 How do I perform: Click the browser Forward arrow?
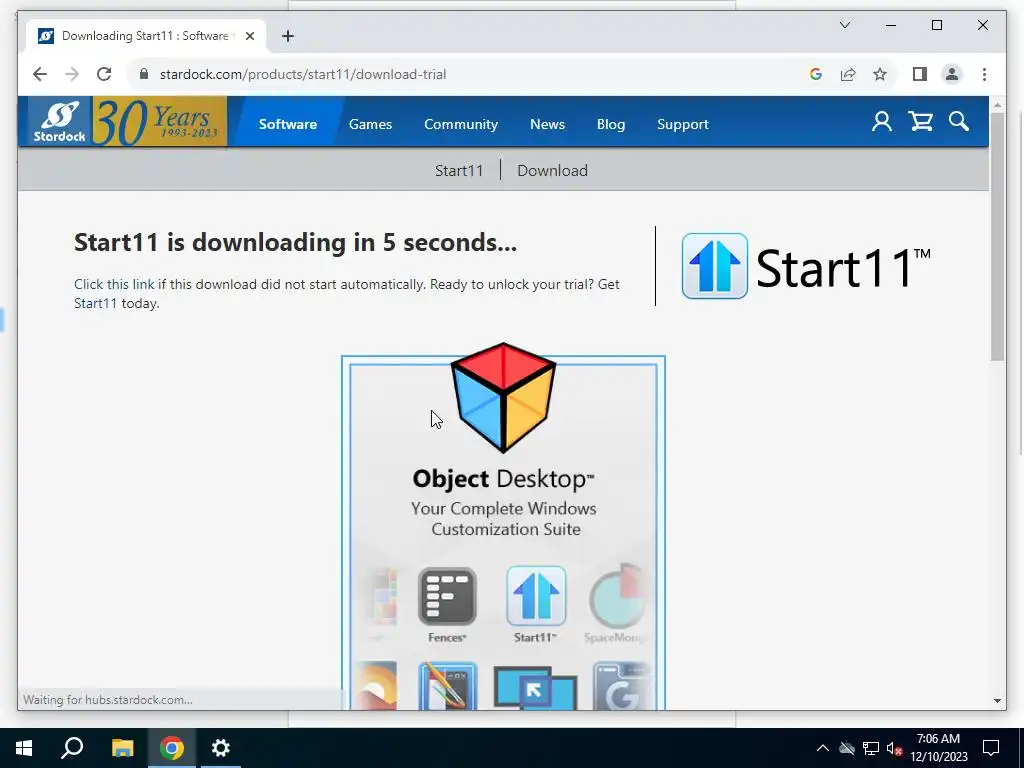(x=72, y=74)
